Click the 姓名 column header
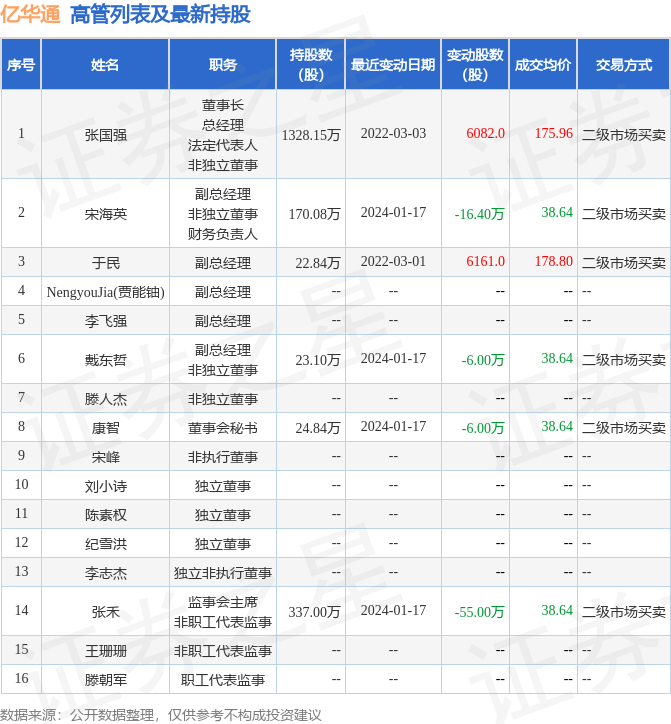671x724 pixels. (x=105, y=64)
